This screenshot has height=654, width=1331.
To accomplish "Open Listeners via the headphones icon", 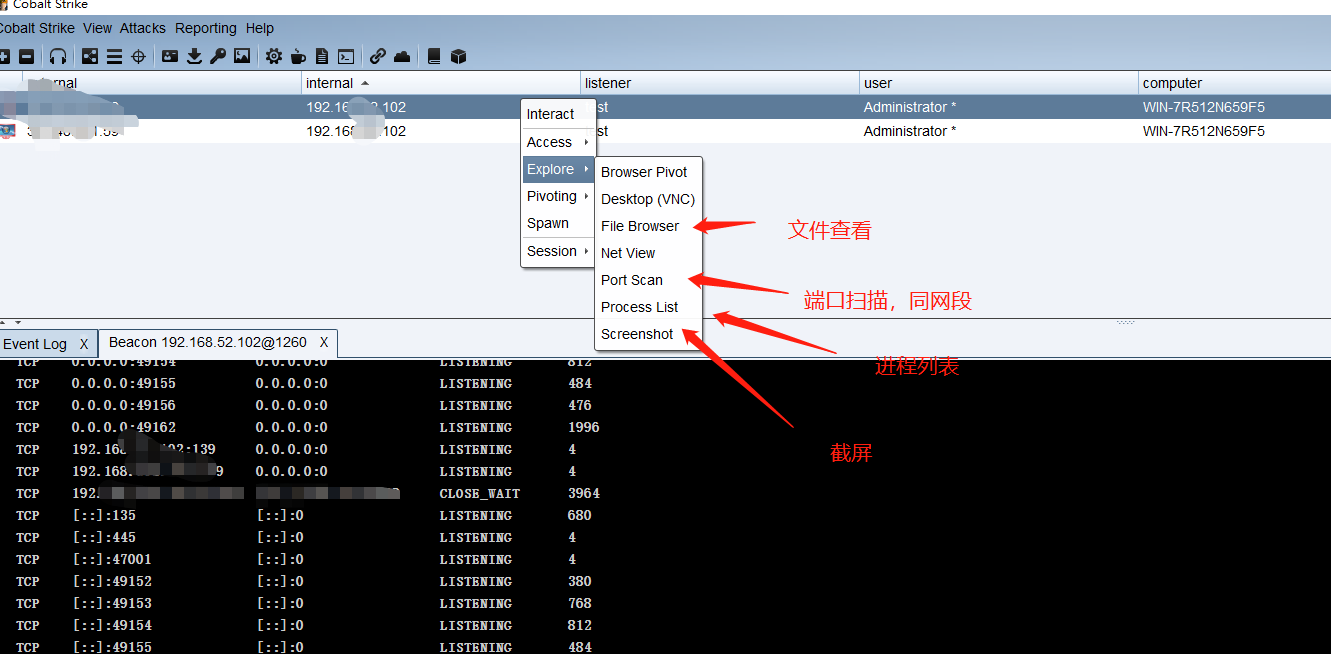I will [x=58, y=56].
